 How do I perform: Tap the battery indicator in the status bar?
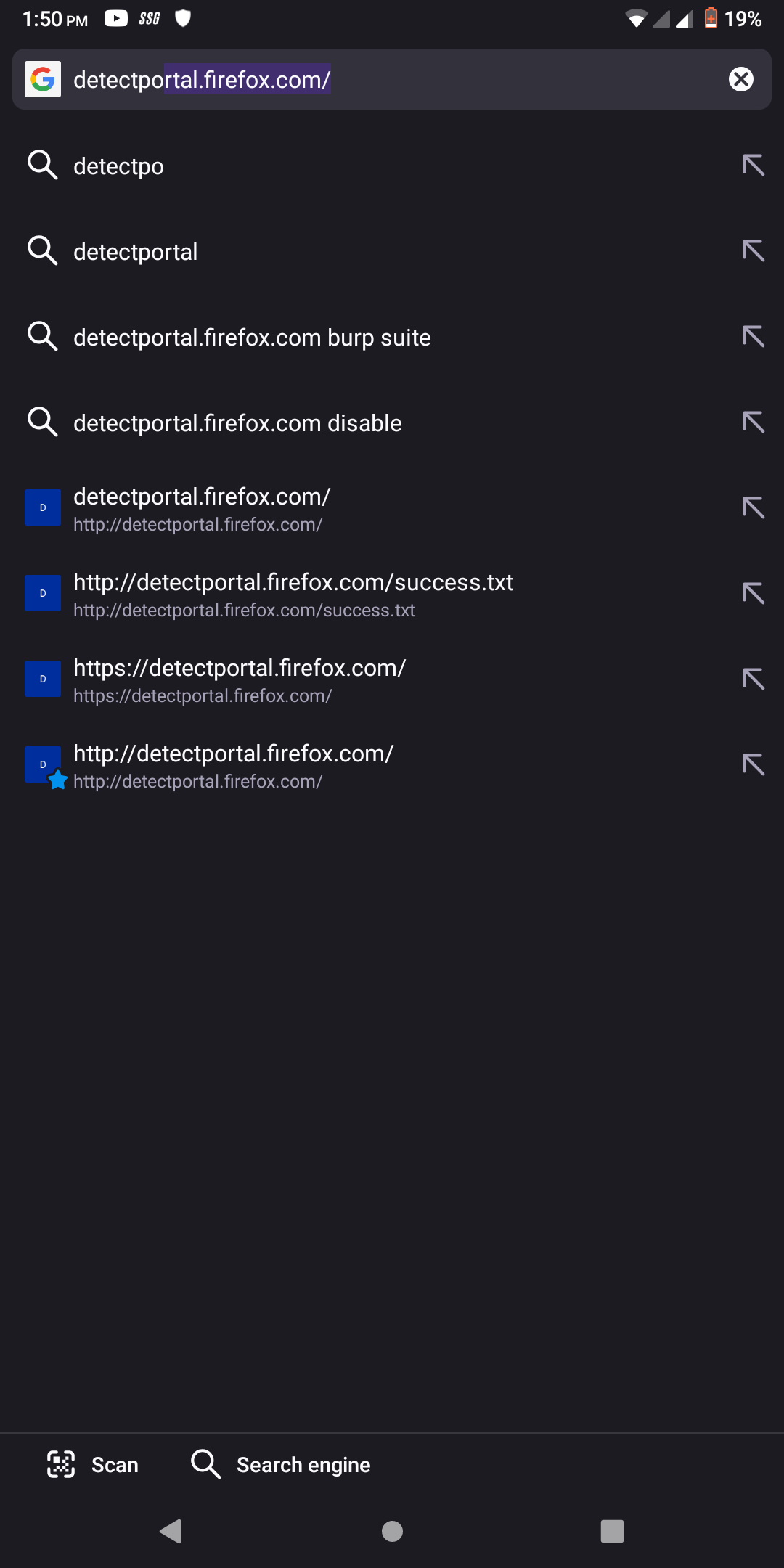[x=710, y=18]
